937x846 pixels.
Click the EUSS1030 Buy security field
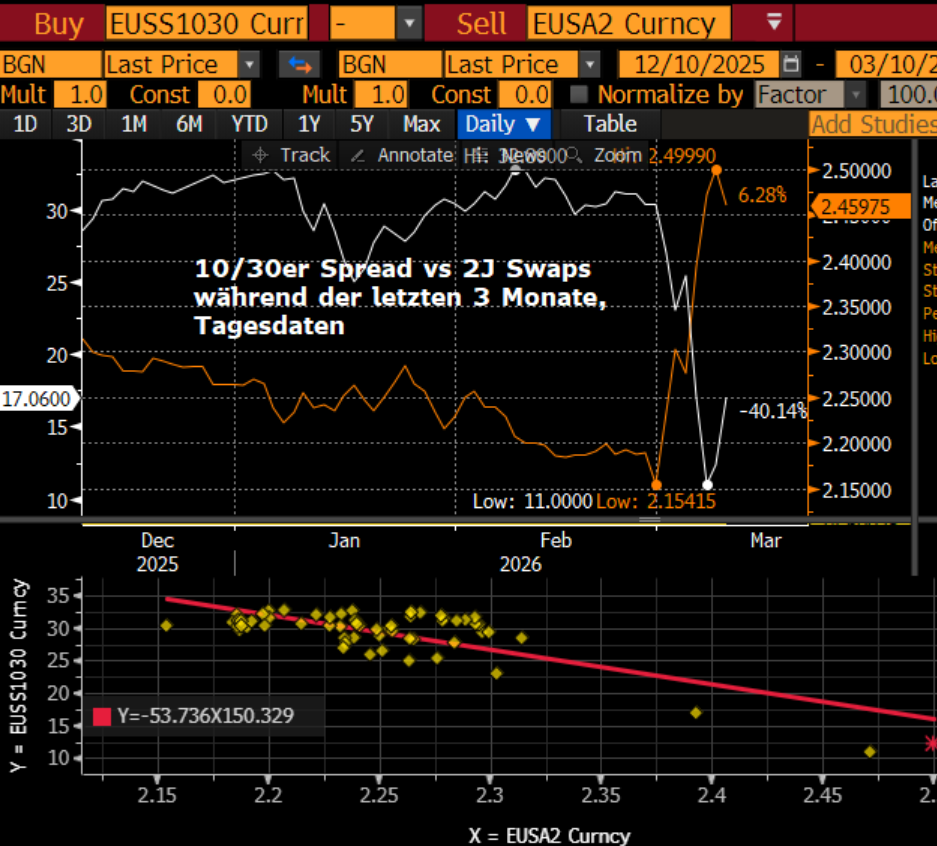coord(206,22)
